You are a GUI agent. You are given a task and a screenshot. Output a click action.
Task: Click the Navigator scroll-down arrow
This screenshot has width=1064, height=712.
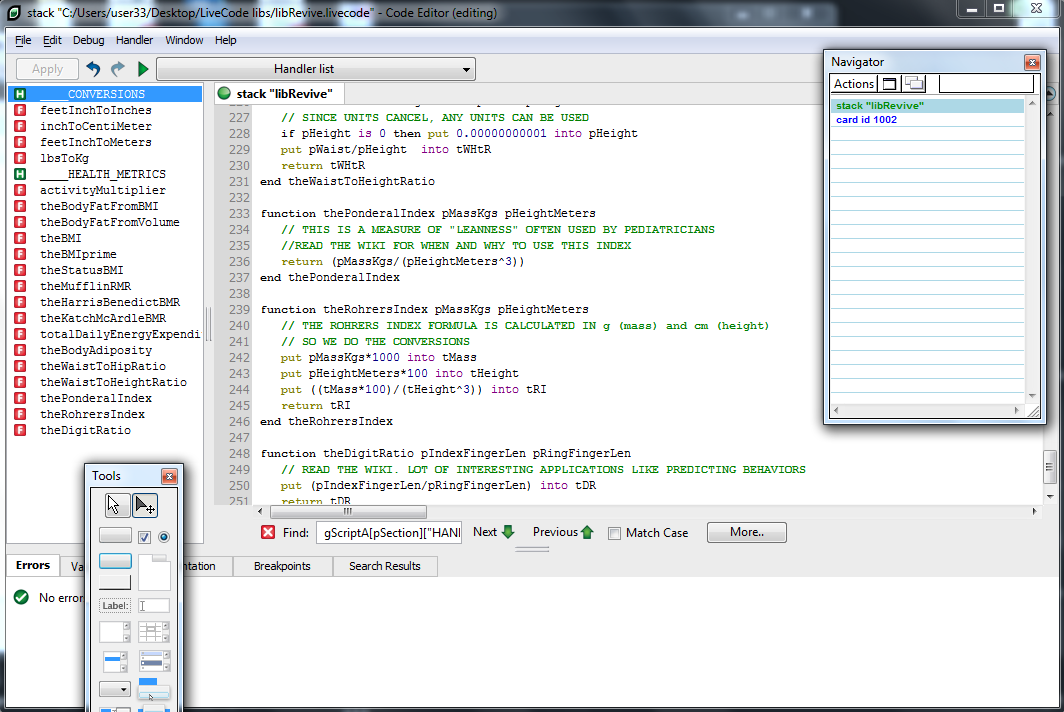pos(1032,396)
